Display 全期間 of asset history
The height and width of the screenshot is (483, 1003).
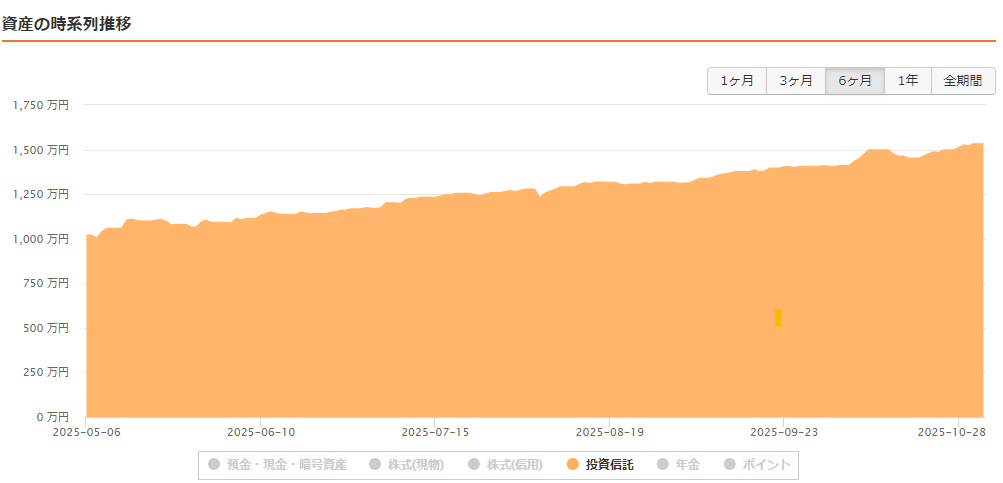(963, 81)
